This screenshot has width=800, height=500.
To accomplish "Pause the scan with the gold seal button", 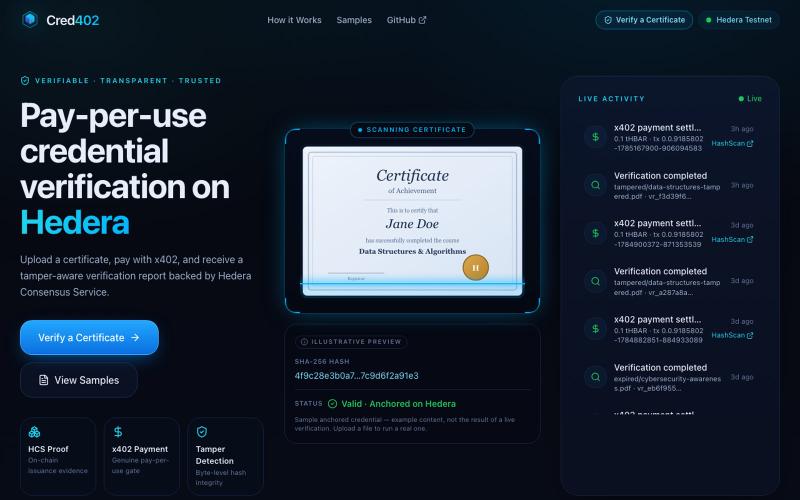I will tap(476, 267).
